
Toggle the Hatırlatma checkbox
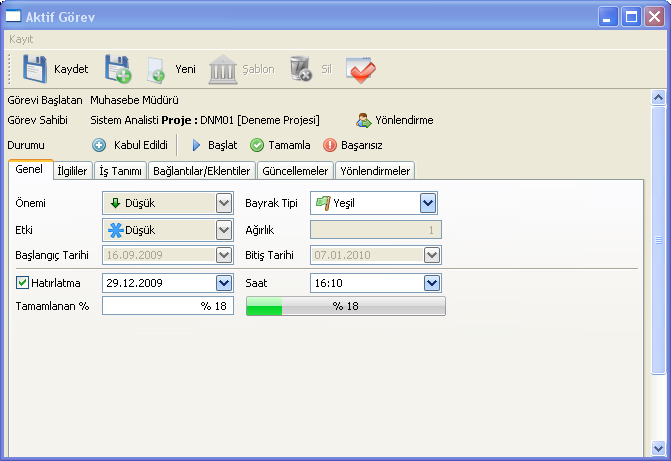coord(23,283)
